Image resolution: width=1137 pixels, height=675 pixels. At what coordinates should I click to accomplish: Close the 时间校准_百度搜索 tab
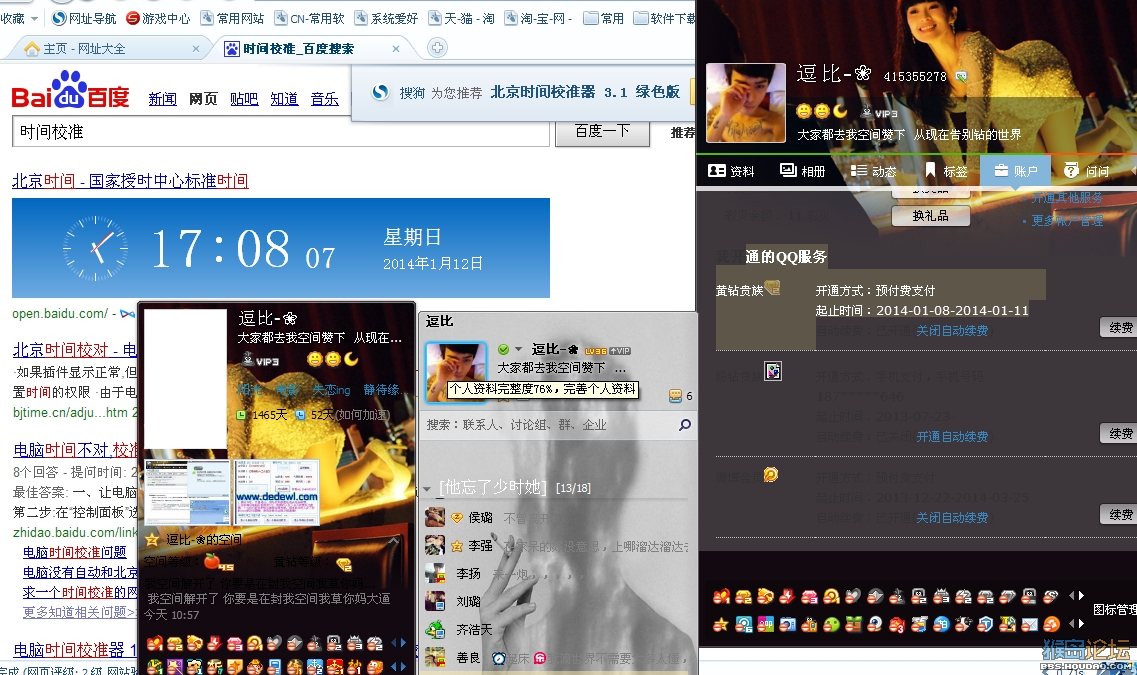tap(396, 49)
